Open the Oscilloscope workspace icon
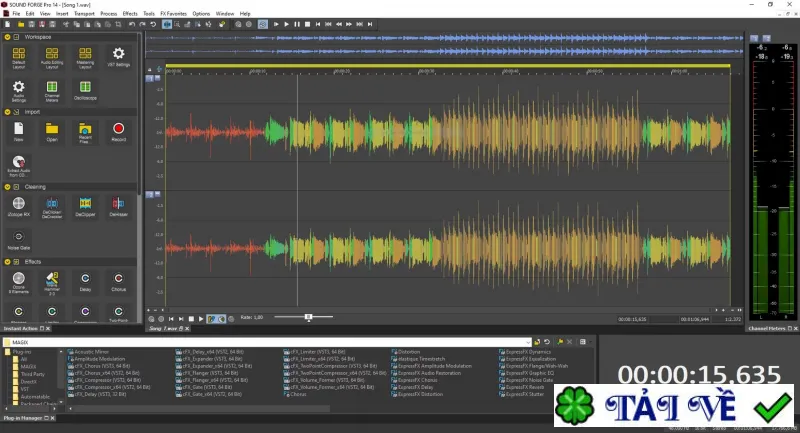The image size is (800, 433). click(85, 90)
